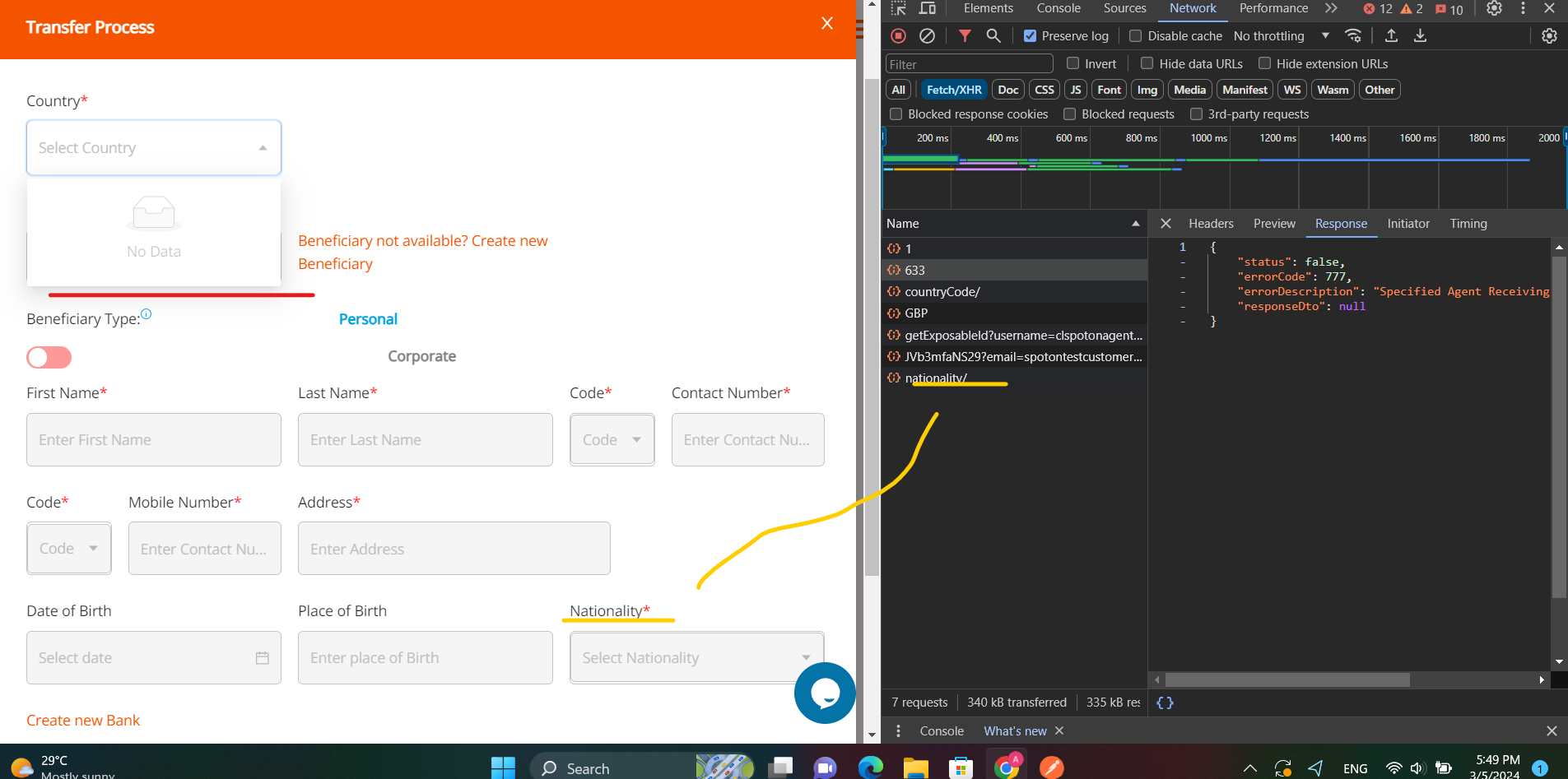Image resolution: width=1568 pixels, height=779 pixels.
Task: Open the Sources tab
Action: point(1124,8)
